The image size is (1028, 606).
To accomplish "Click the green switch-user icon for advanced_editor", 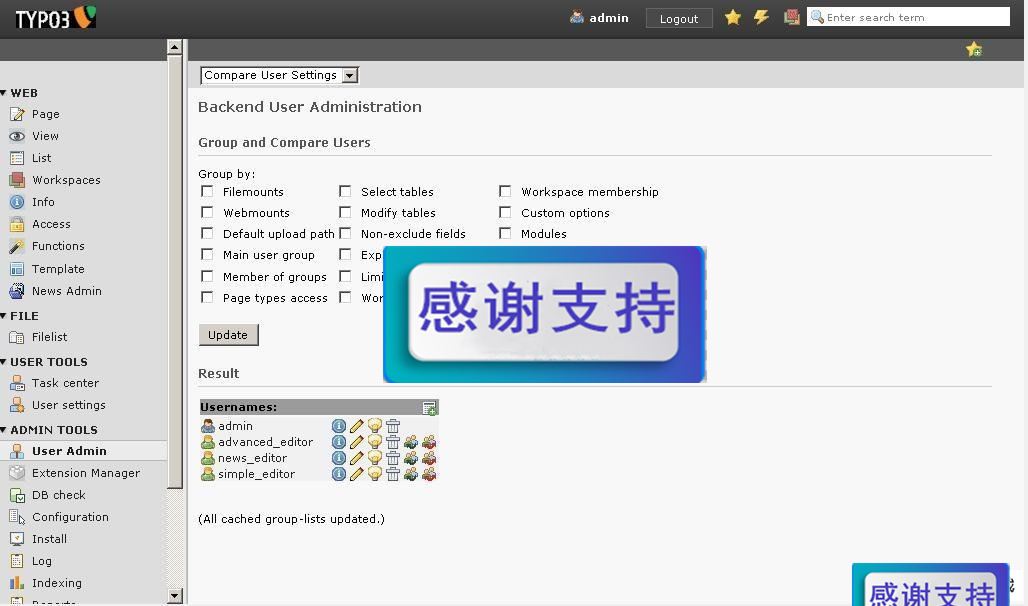I will (x=411, y=442).
